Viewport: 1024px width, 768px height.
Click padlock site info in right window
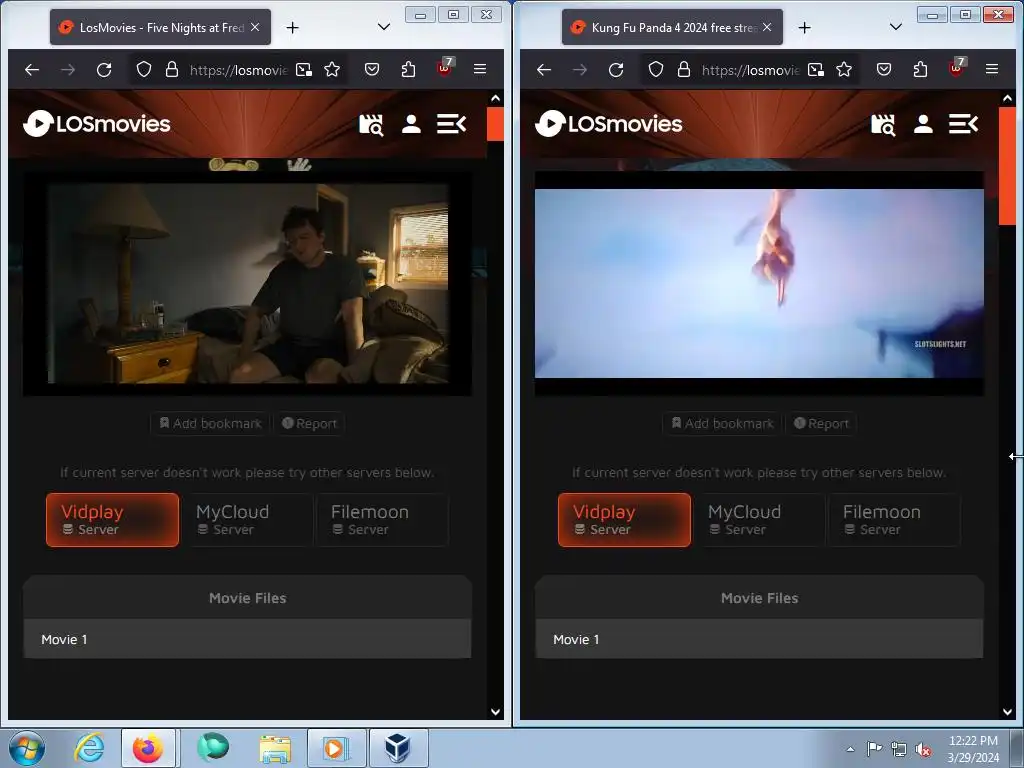coord(684,69)
